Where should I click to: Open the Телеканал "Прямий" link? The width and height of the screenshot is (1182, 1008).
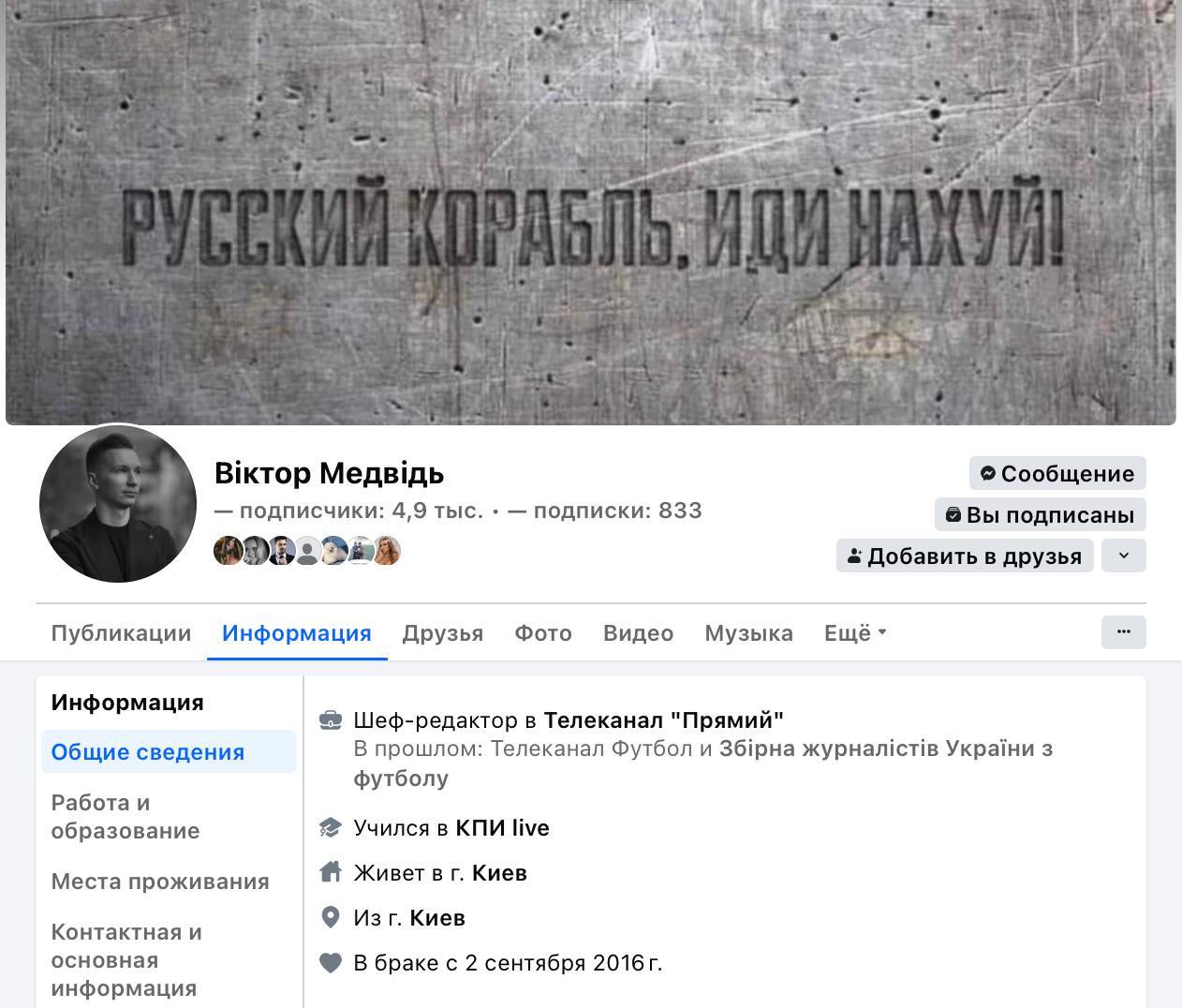[663, 720]
